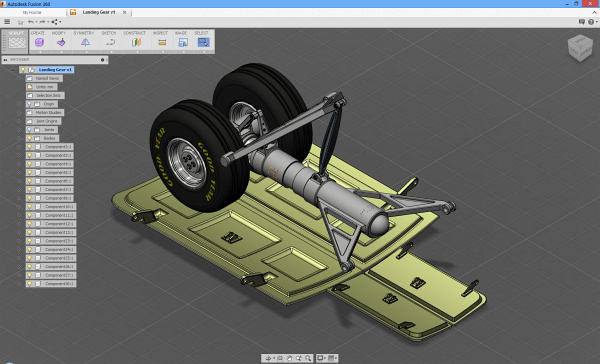600x364 pixels.
Task: Collapse the Browser panel header
Action: [5, 60]
